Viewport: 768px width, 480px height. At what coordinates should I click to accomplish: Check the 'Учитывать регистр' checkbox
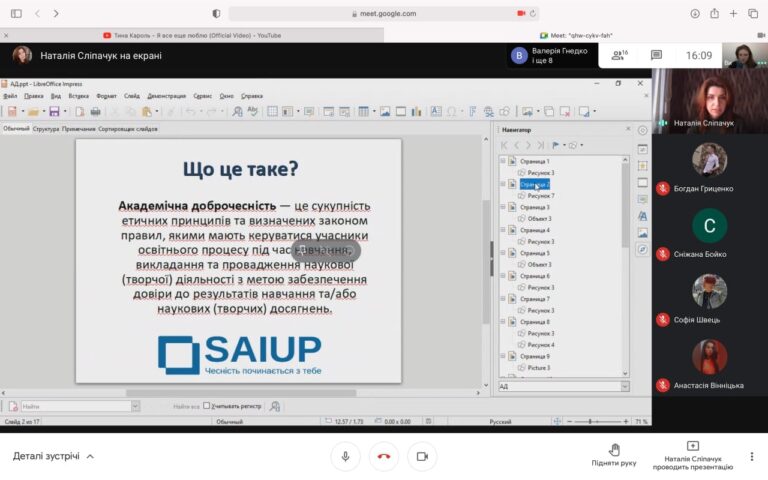(x=207, y=406)
